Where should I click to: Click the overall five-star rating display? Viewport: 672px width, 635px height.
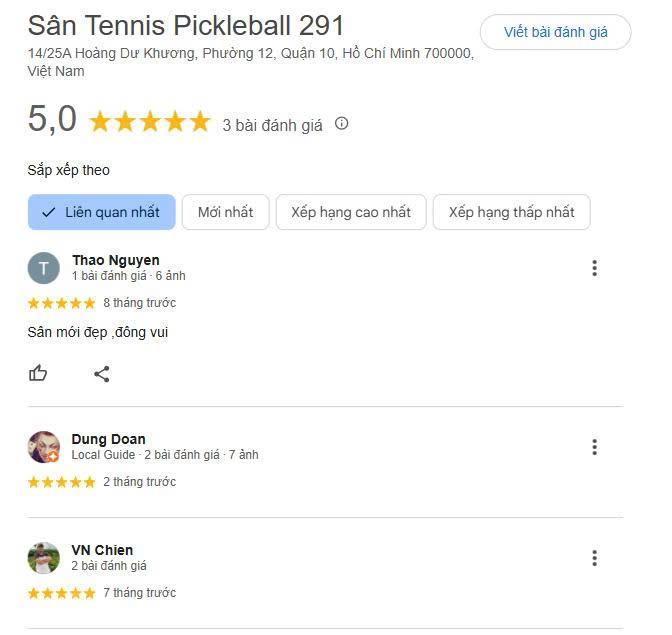[x=150, y=122]
